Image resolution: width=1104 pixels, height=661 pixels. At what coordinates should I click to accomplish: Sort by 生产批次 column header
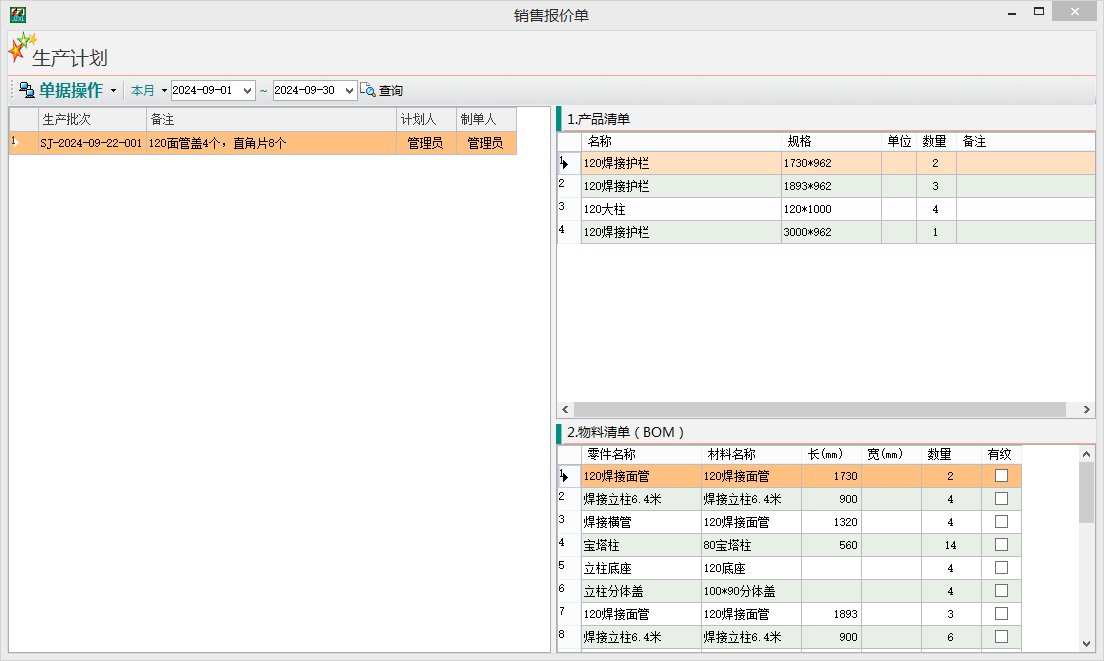click(x=92, y=120)
